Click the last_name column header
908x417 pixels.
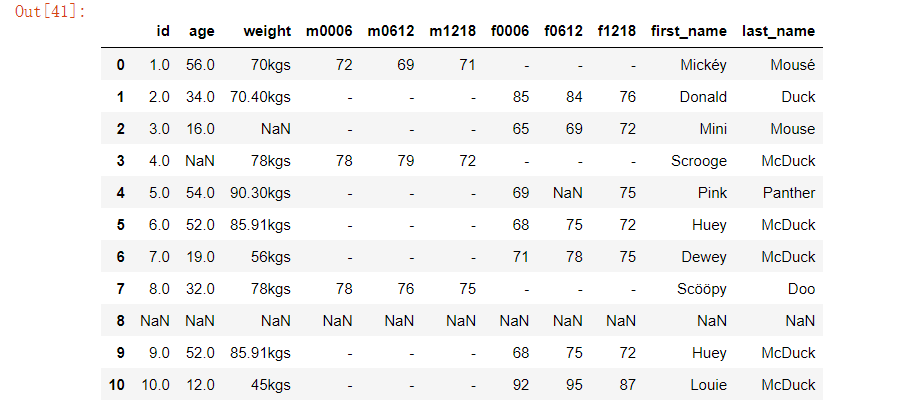coord(778,31)
